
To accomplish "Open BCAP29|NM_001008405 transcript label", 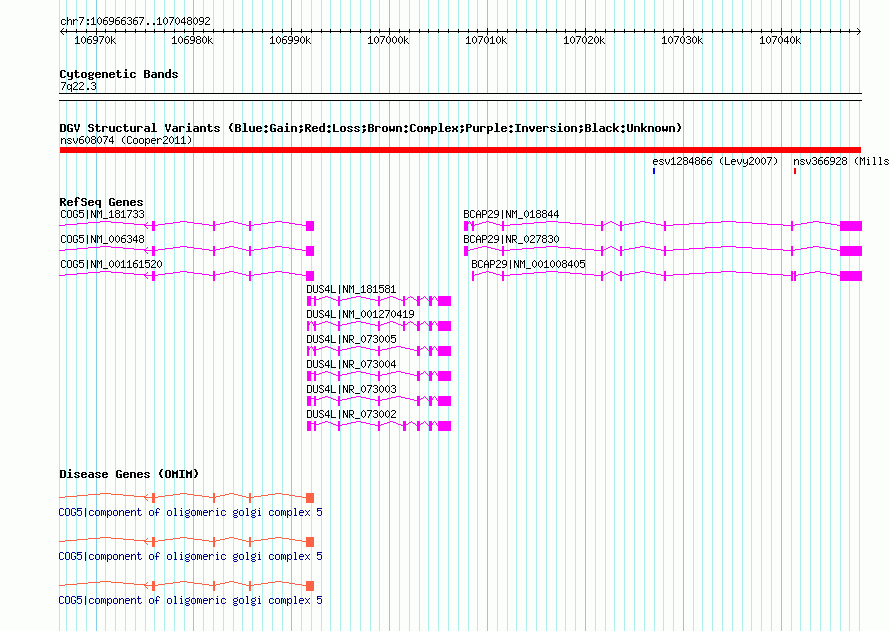I will click(x=528, y=264).
